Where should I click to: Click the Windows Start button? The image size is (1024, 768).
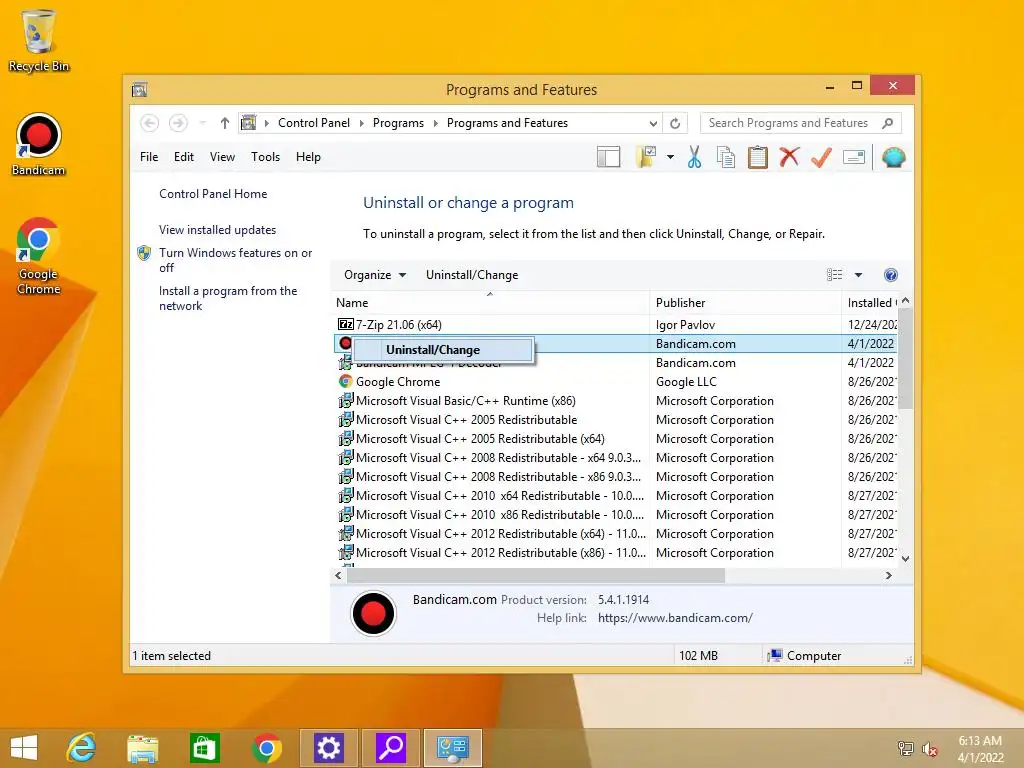(x=25, y=748)
